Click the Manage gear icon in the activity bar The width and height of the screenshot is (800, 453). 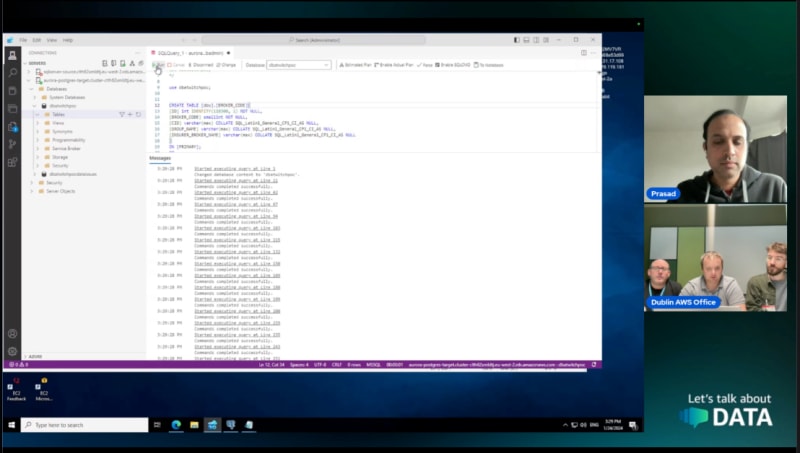coord(12,351)
